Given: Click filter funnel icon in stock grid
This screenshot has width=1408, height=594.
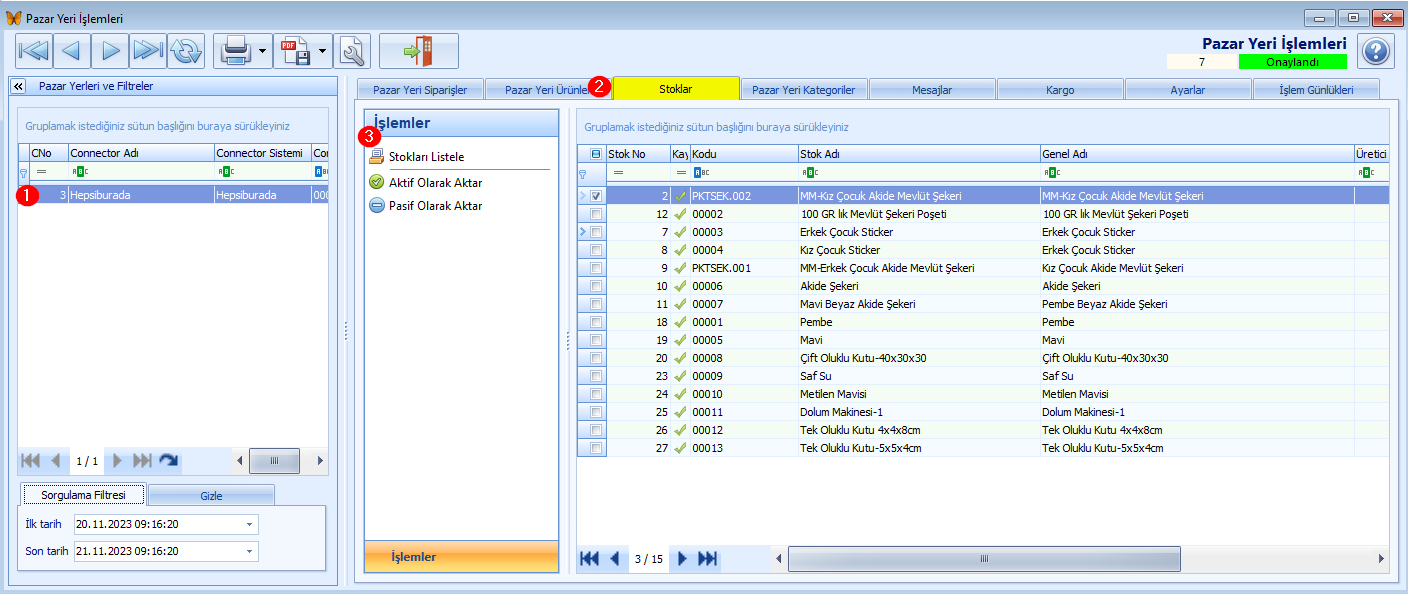Looking at the screenshot, I should click(582, 173).
